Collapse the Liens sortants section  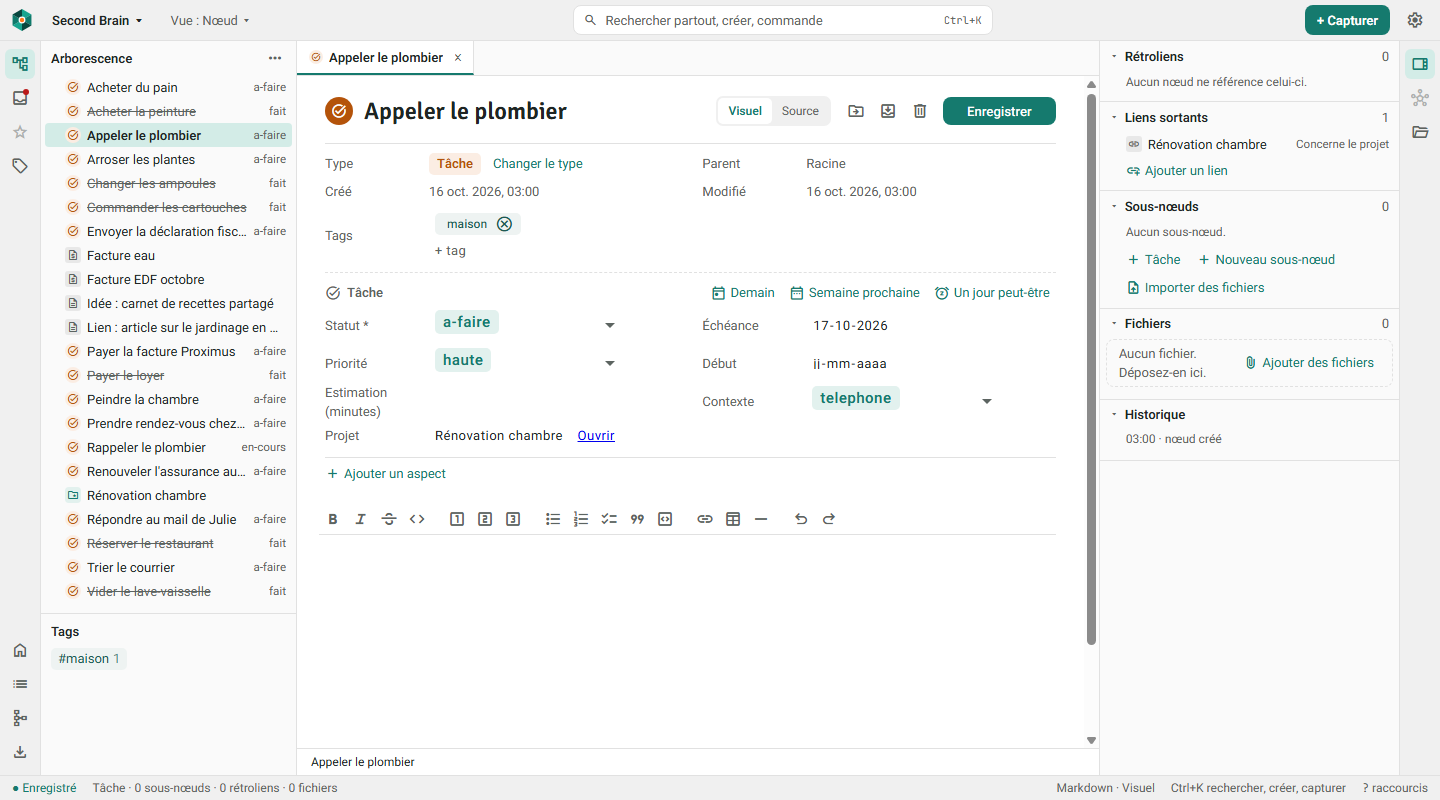[1114, 118]
